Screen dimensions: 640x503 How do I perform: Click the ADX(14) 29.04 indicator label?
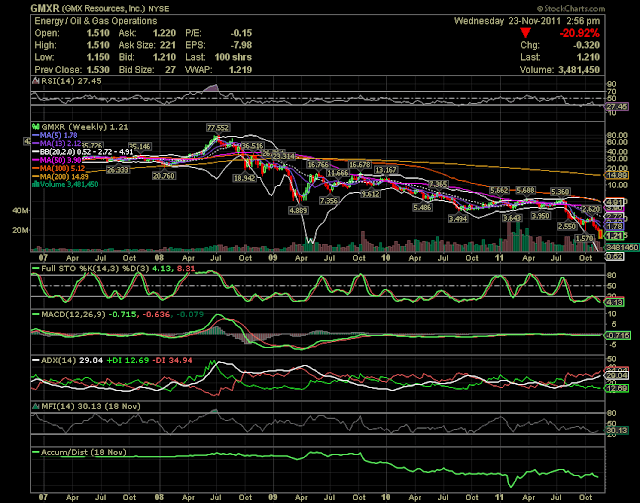tap(72, 361)
